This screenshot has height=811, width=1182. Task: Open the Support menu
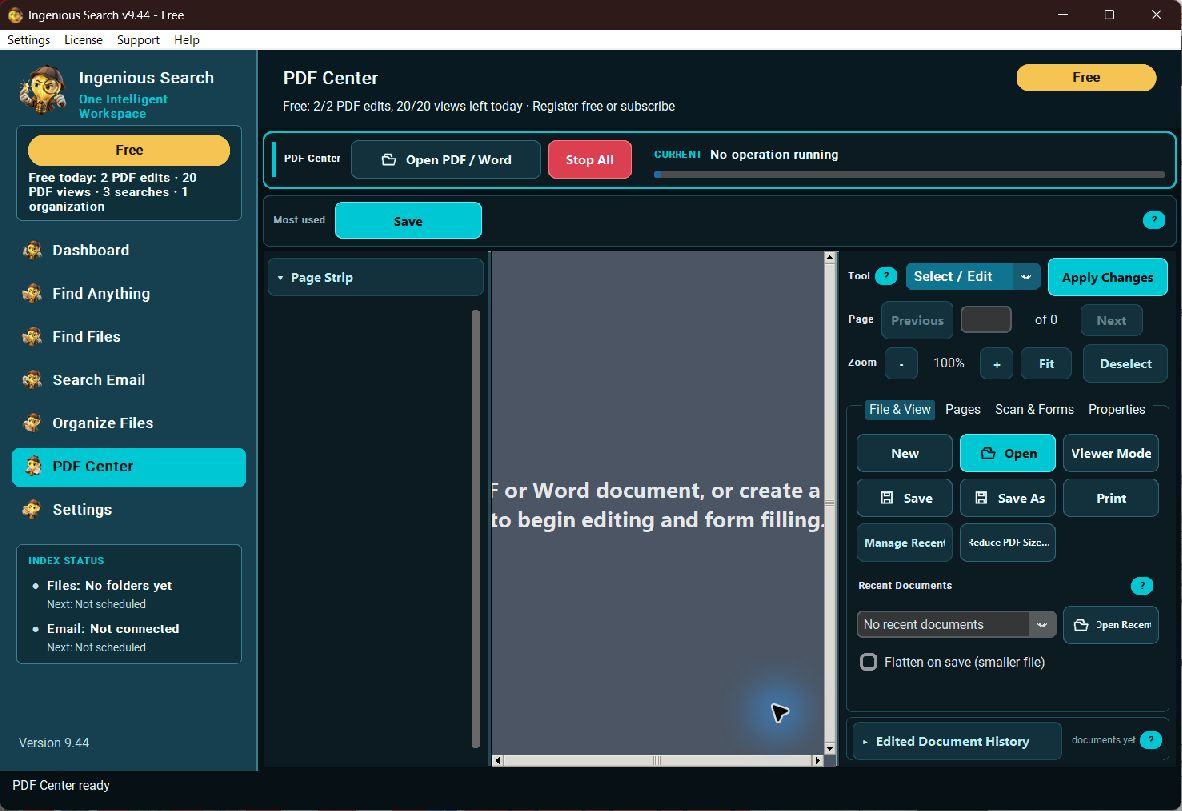click(x=138, y=40)
